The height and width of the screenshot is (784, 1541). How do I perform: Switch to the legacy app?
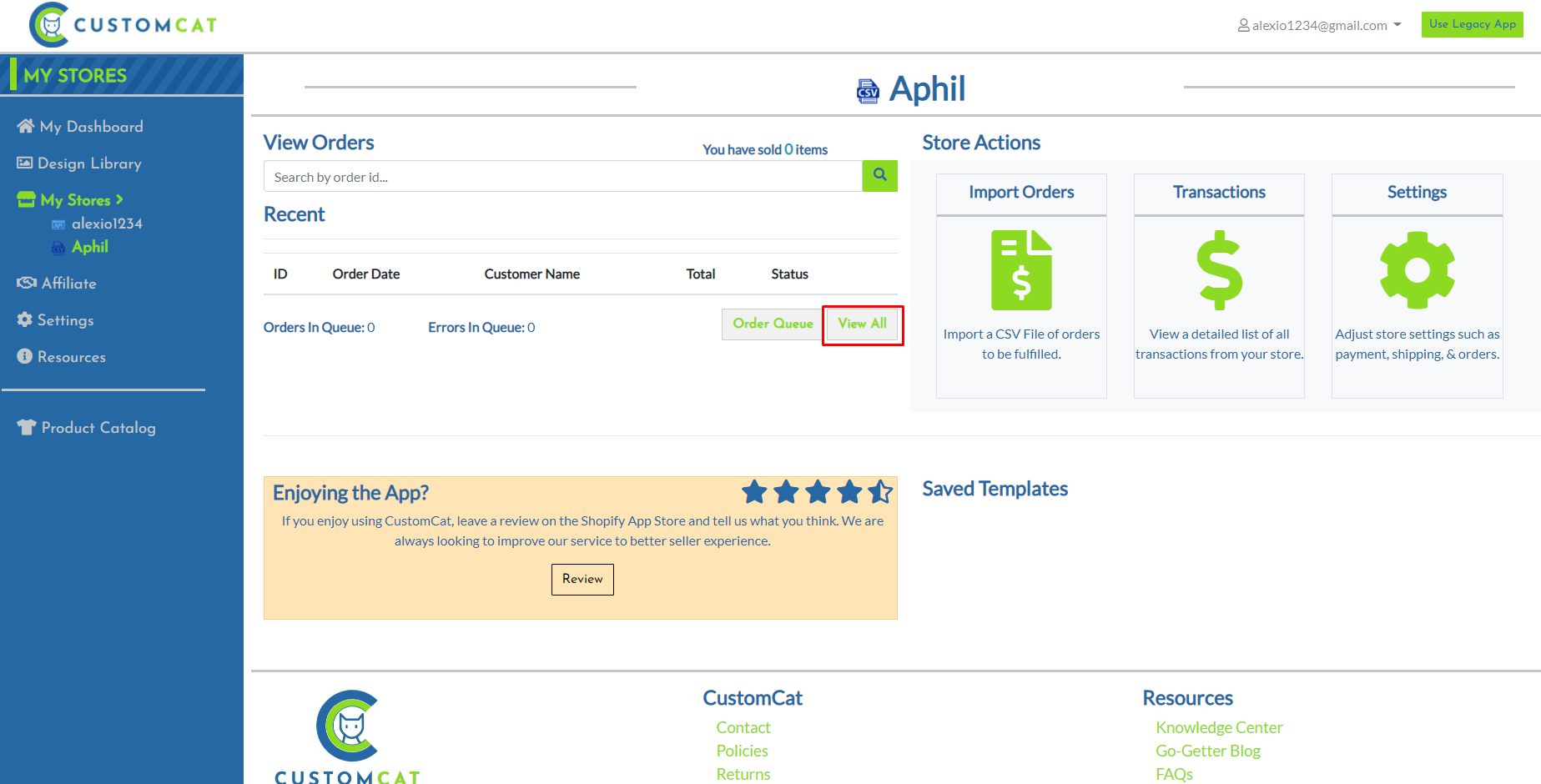pyautogui.click(x=1472, y=24)
